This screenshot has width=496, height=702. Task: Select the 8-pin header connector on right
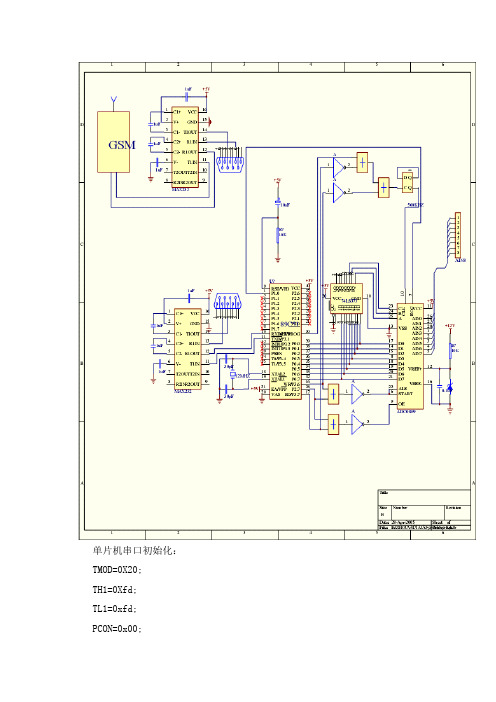(458, 235)
